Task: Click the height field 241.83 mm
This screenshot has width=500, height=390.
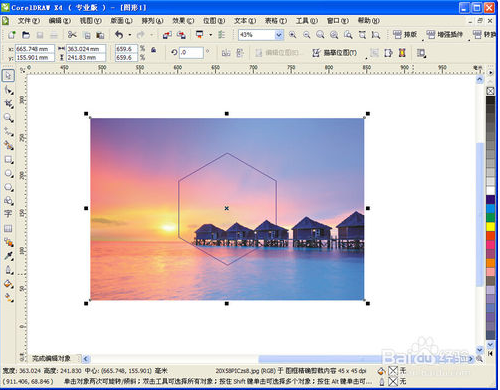Action: [x=86, y=57]
